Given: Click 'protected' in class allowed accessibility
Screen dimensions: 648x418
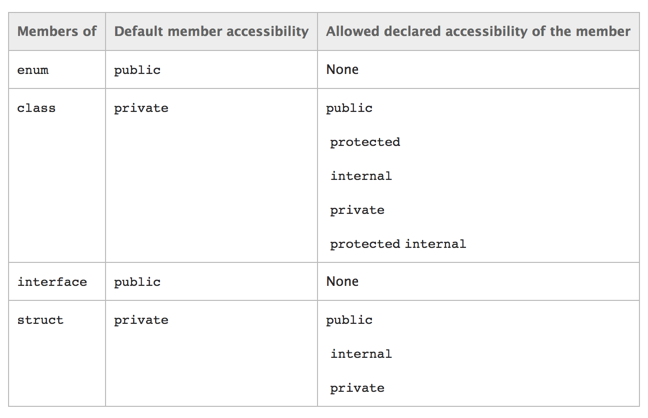Looking at the screenshot, I should point(365,142).
